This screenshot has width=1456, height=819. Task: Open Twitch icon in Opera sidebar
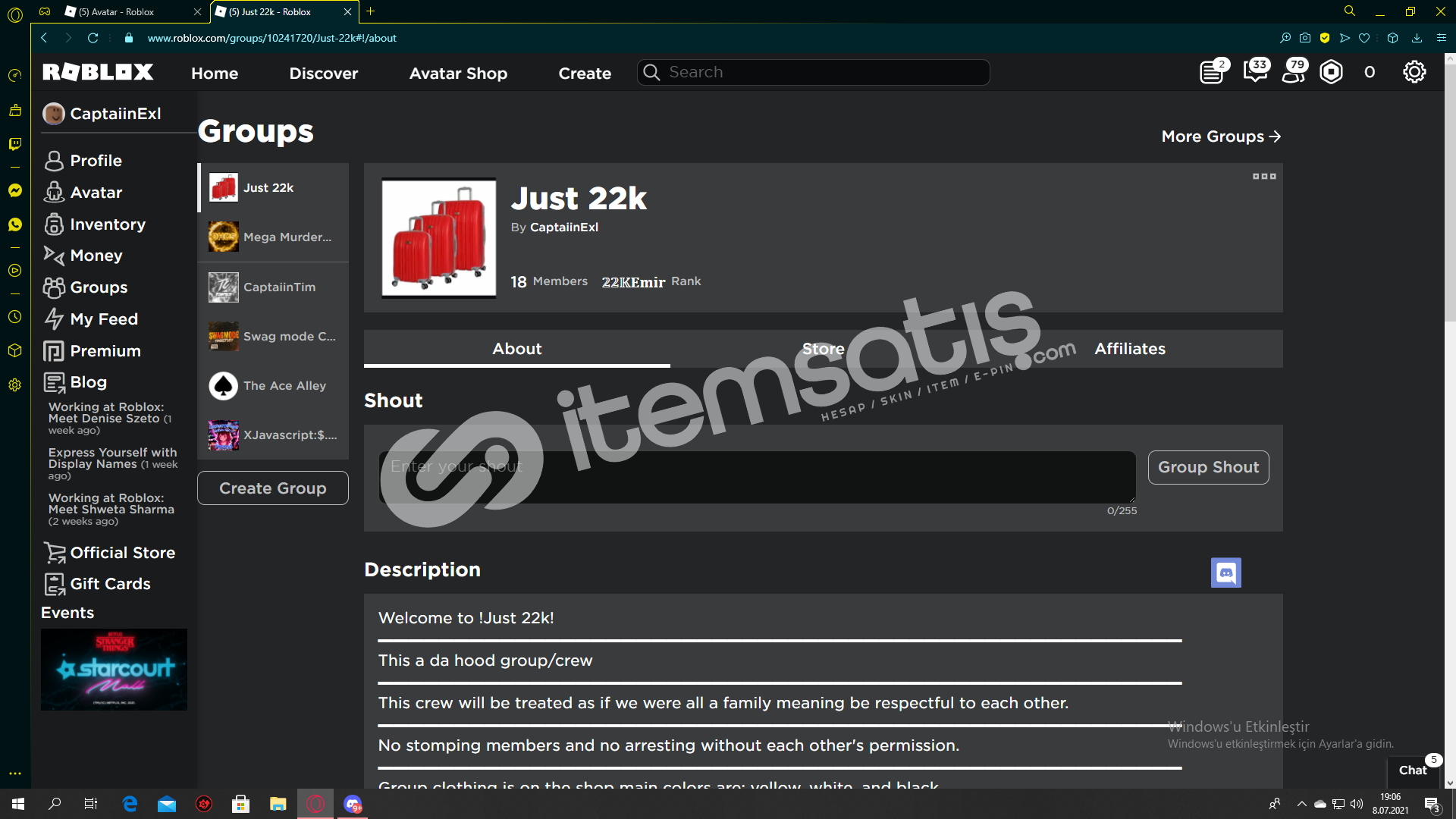[x=14, y=143]
